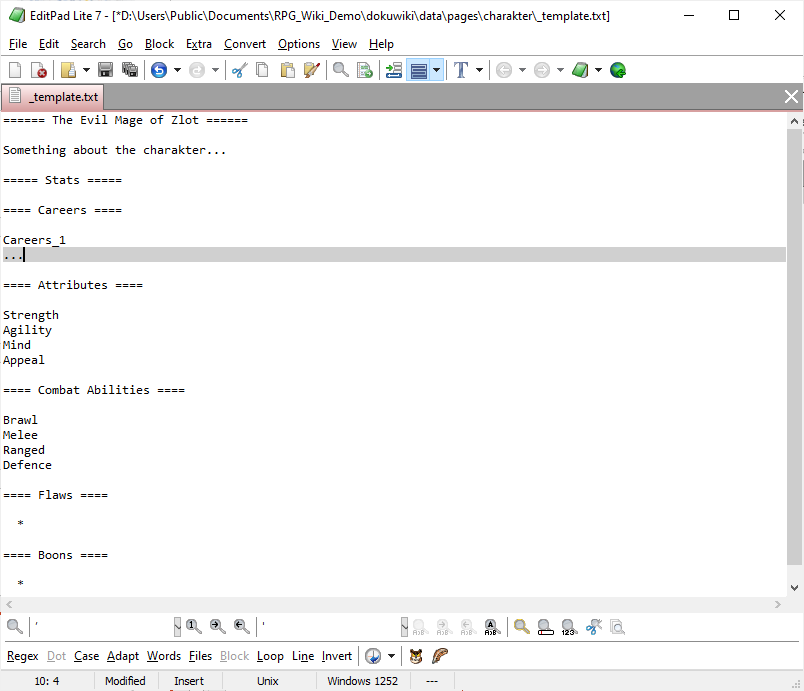804x691 pixels.
Task: Open the Edit menu
Action: [49, 44]
